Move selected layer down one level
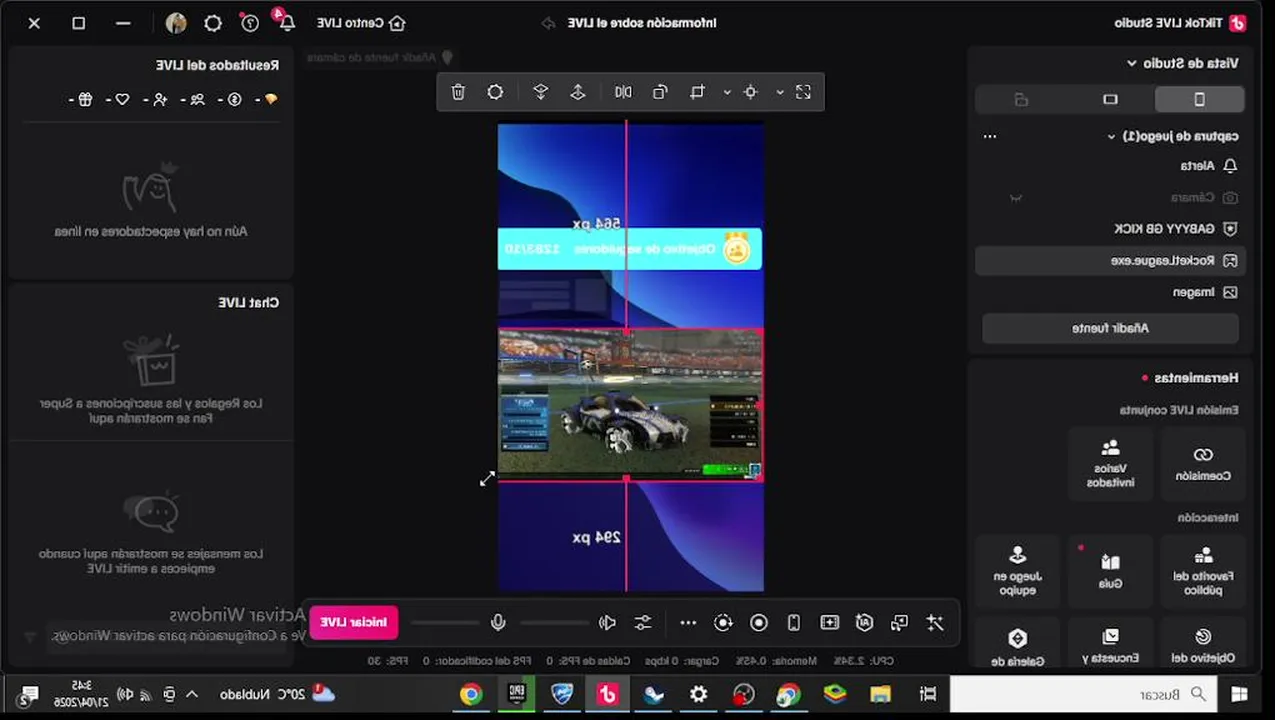The image size is (1275, 720). click(541, 92)
